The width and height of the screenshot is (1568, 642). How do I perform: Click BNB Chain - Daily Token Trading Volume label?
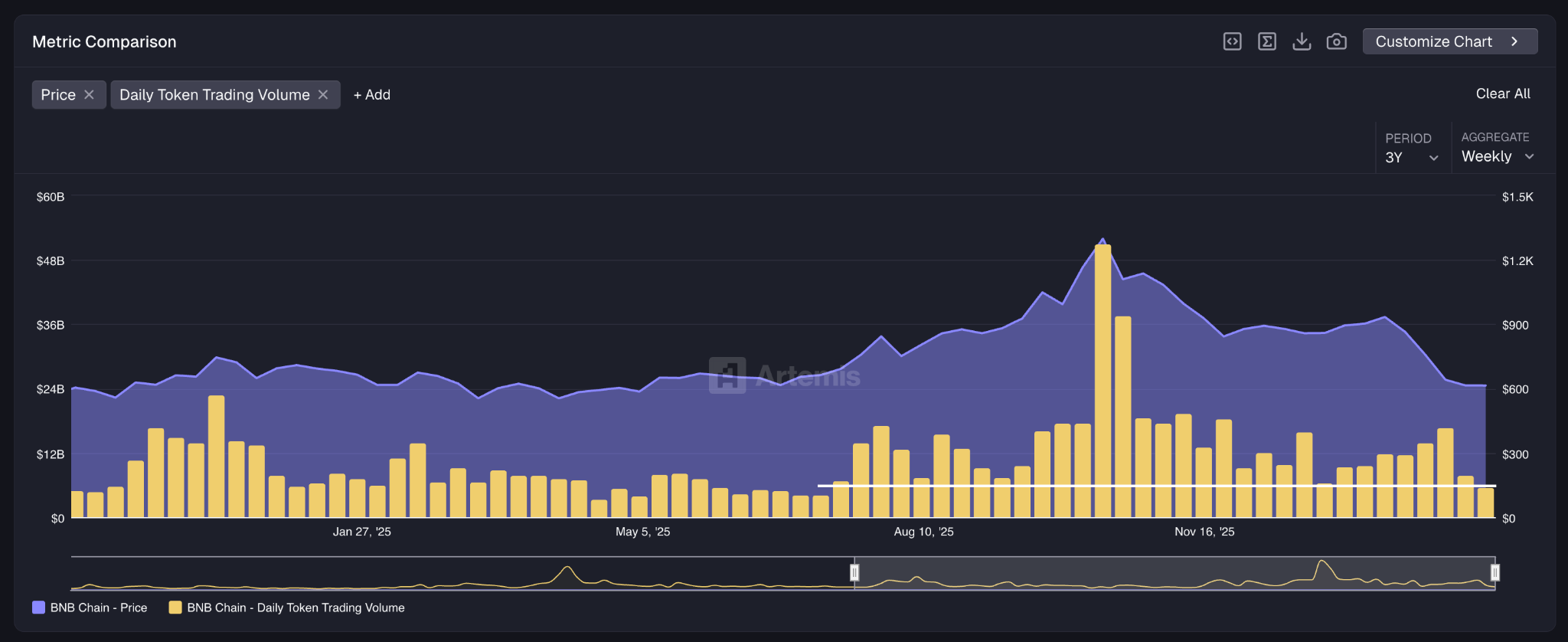point(296,608)
